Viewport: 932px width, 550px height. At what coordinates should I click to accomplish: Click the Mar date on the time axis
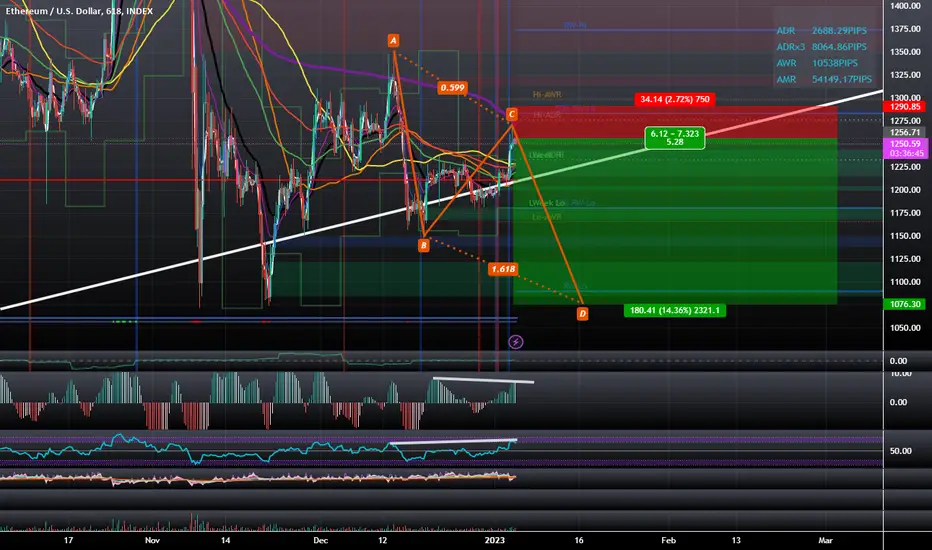pyautogui.click(x=825, y=540)
